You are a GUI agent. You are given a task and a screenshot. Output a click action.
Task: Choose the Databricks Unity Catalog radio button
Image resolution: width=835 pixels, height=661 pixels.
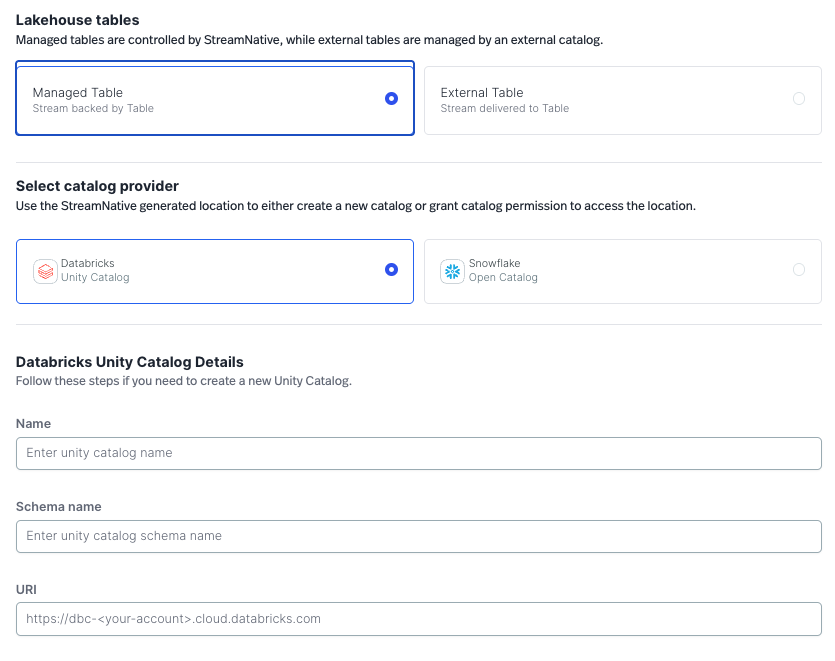391,269
